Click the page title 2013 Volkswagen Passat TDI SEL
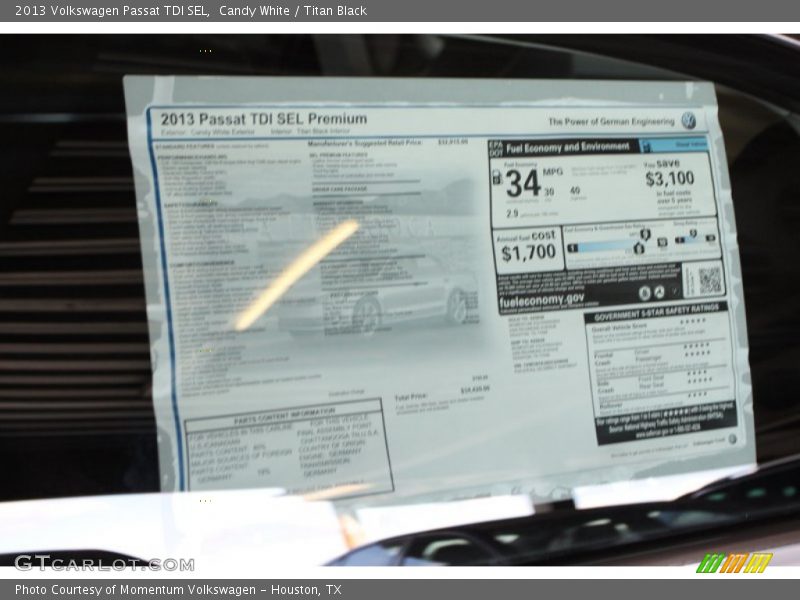Viewport: 800px width, 600px height. 112,11
